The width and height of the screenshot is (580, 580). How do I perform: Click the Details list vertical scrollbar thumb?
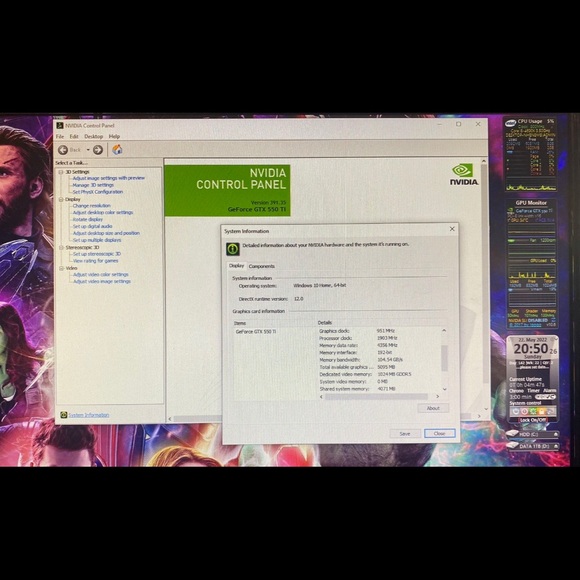point(444,358)
